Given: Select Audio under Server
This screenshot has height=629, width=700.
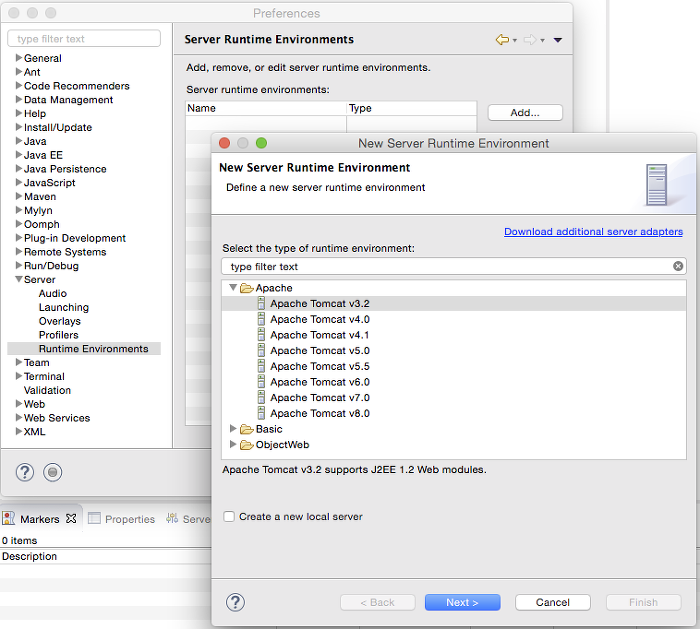Looking at the screenshot, I should (53, 293).
